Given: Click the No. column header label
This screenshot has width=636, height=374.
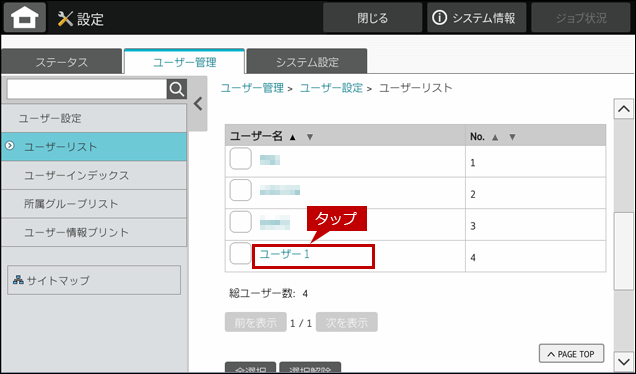Looking at the screenshot, I should [x=477, y=137].
